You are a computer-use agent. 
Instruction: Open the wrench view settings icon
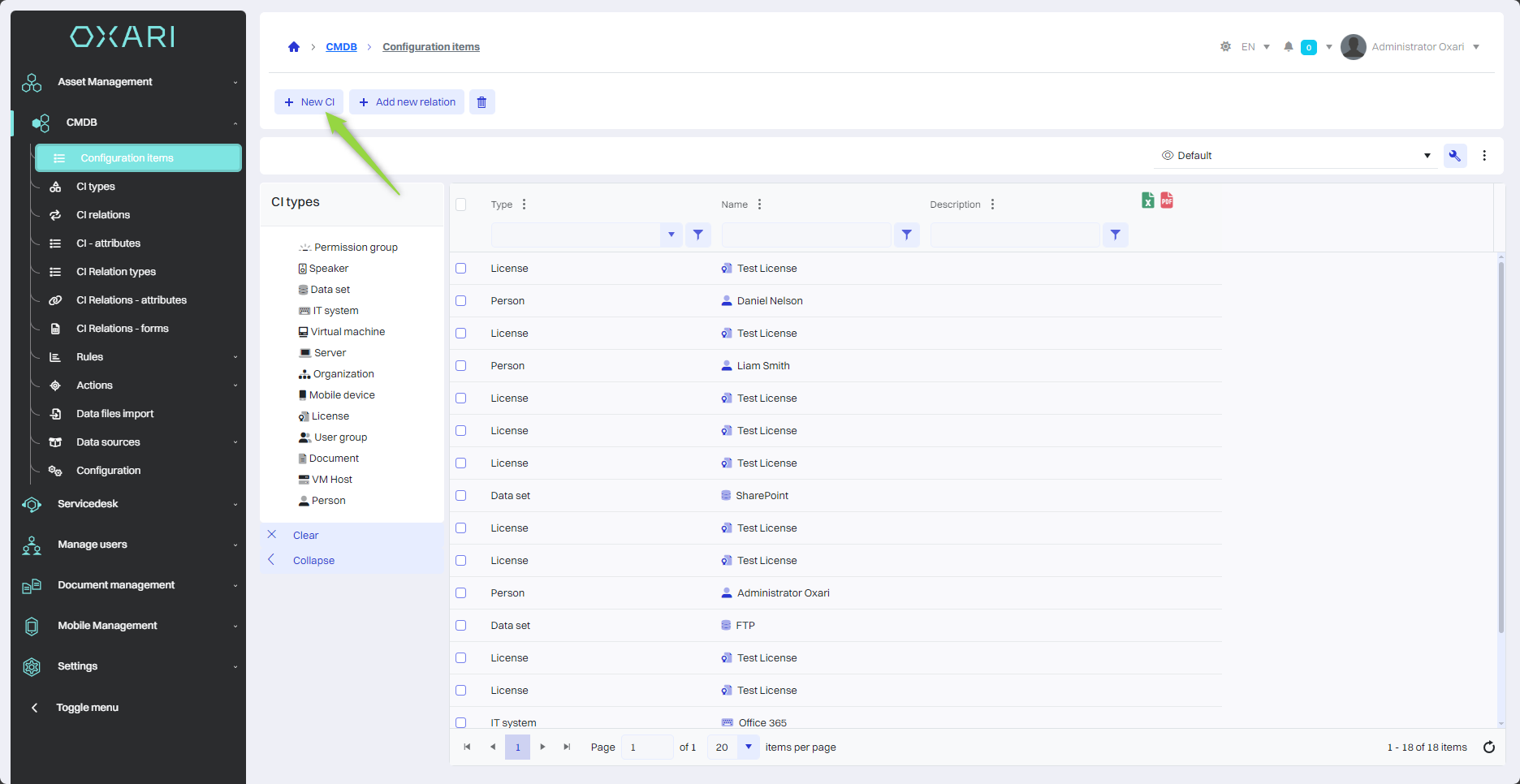(1454, 156)
